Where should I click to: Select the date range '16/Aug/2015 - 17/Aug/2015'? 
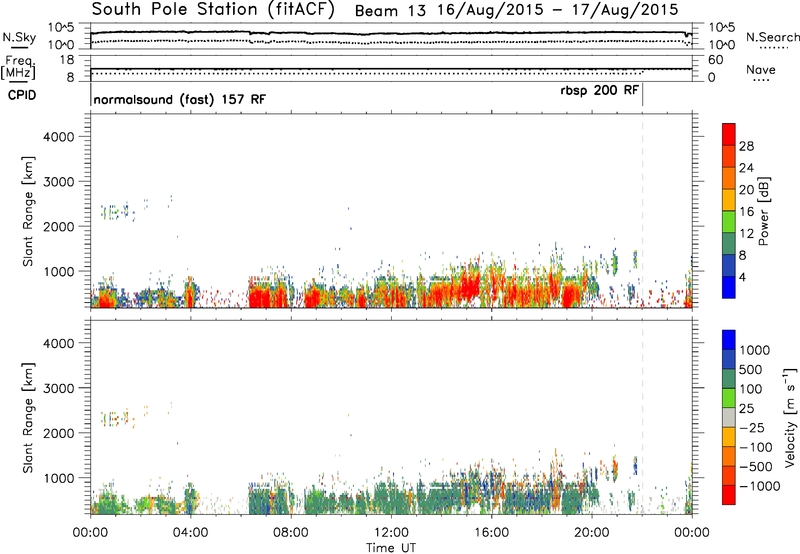point(558,10)
